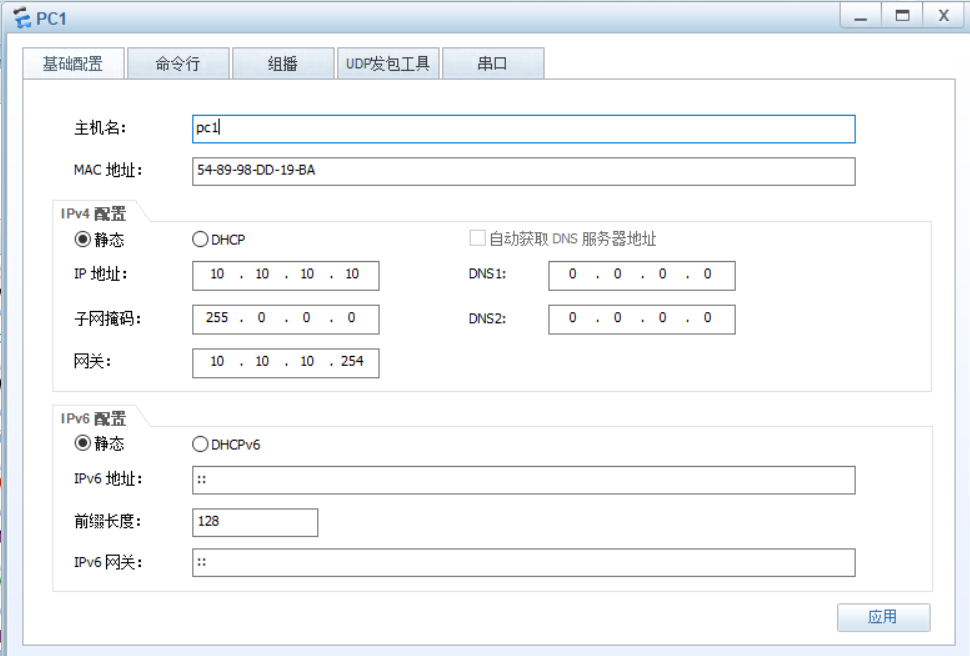This screenshot has height=656, width=970.
Task: Click the IPv6 地址 input field
Action: pyautogui.click(x=523, y=480)
